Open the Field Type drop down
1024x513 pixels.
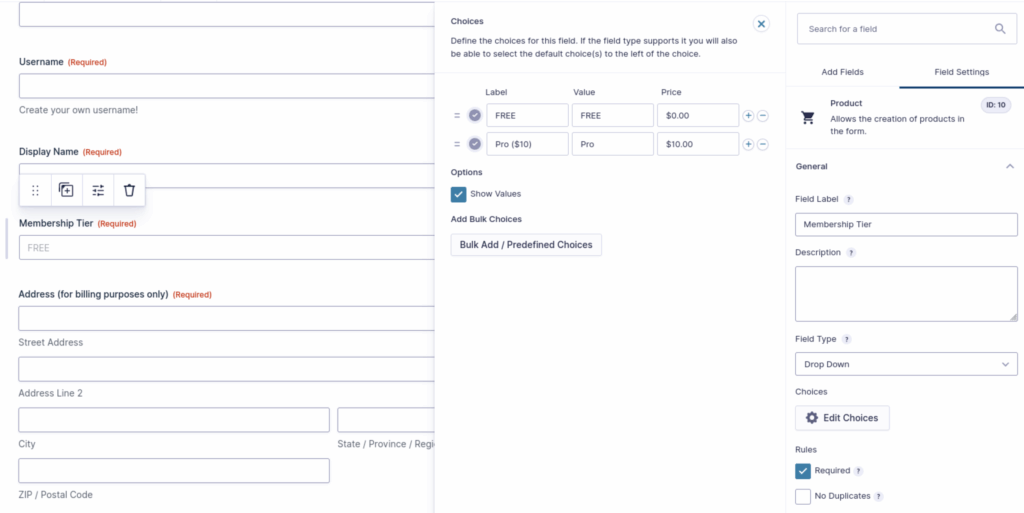click(x=906, y=365)
